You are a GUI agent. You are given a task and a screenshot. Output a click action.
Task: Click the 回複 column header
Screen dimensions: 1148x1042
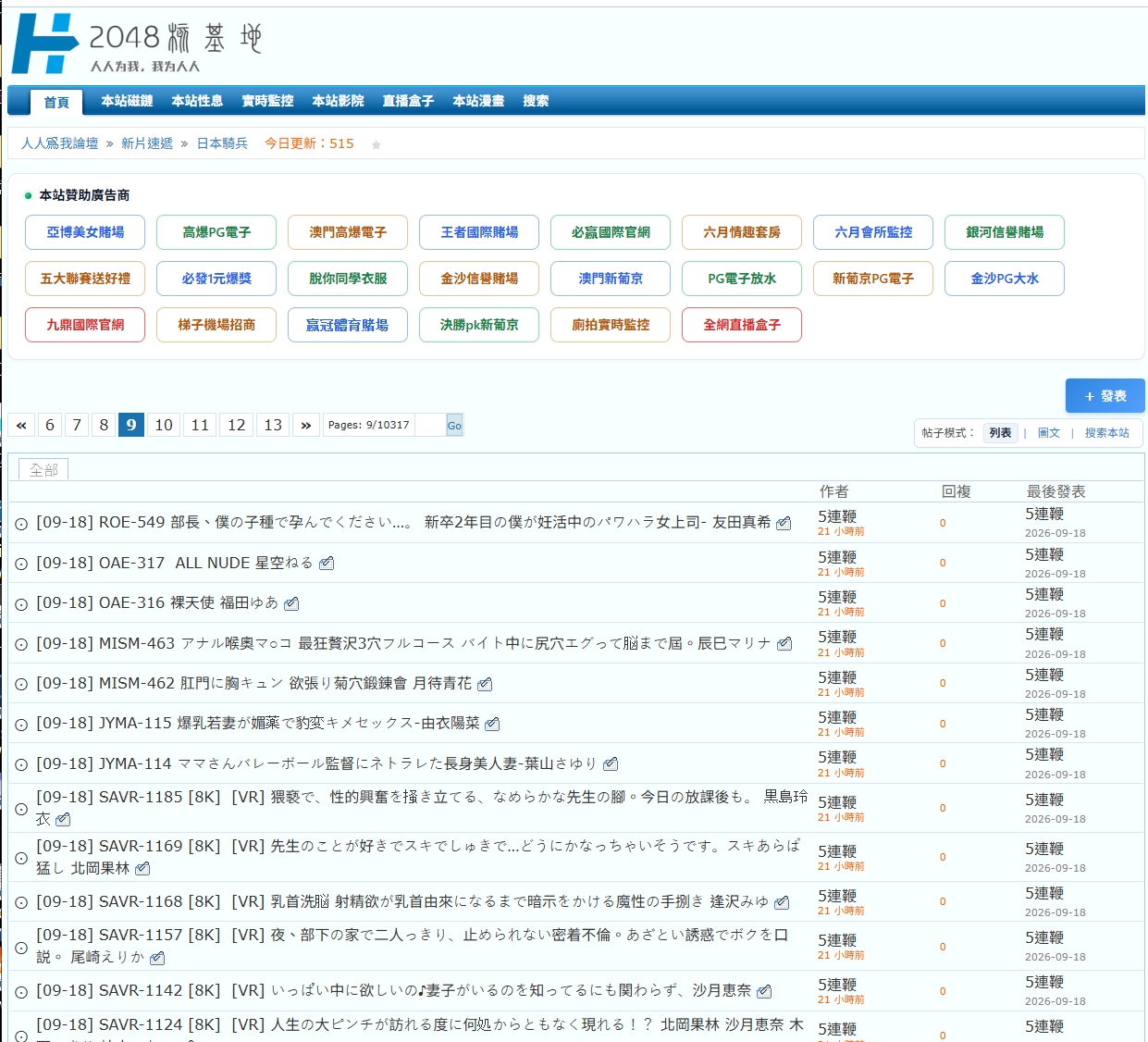coord(957,491)
